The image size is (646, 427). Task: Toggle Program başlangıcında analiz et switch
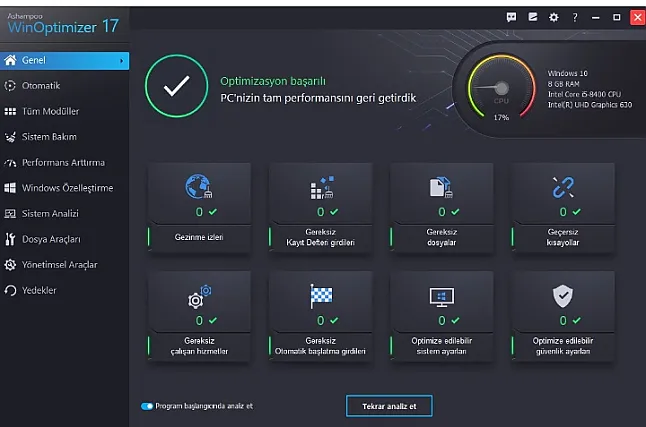pos(147,406)
